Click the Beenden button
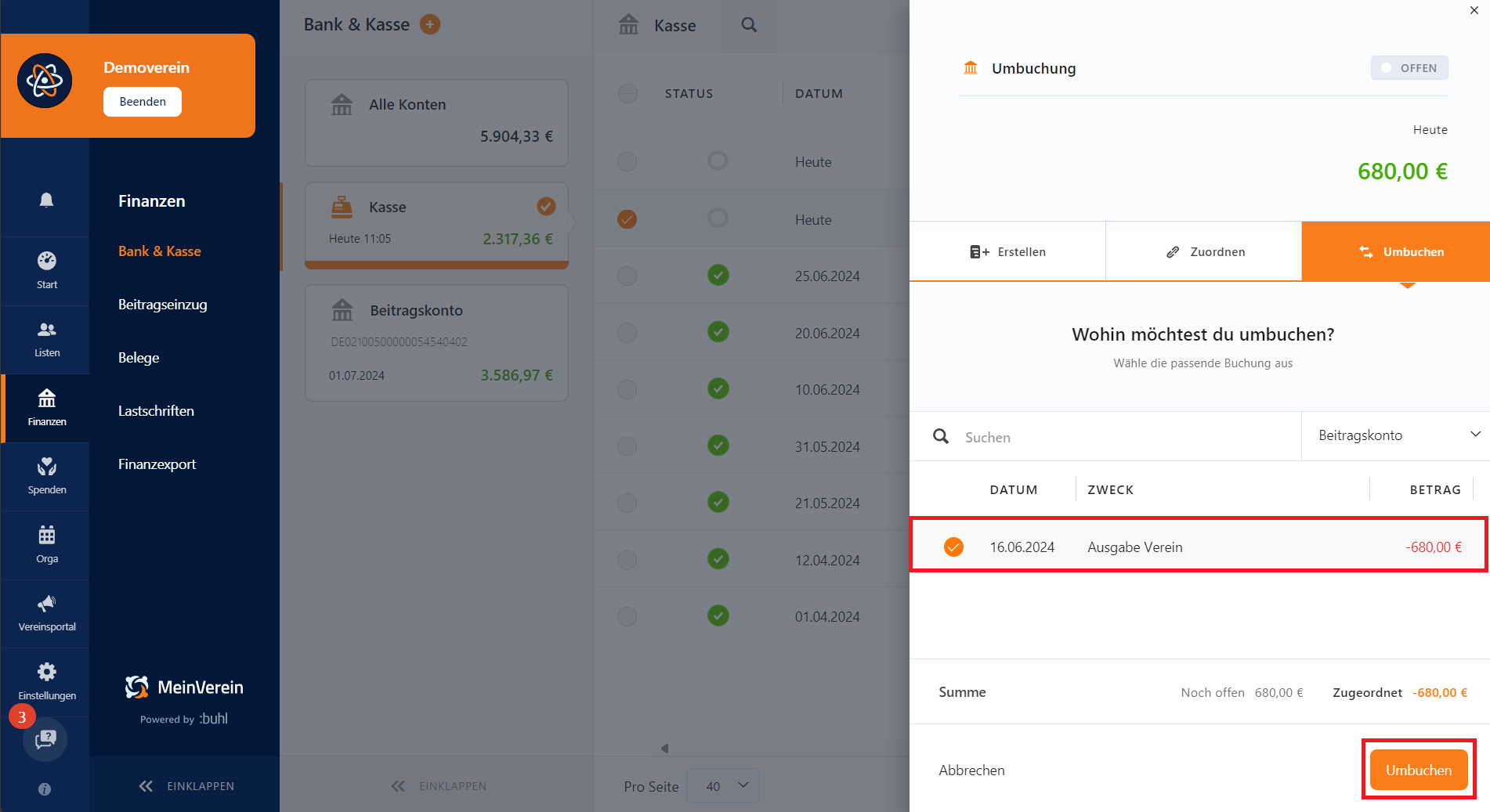 [143, 102]
